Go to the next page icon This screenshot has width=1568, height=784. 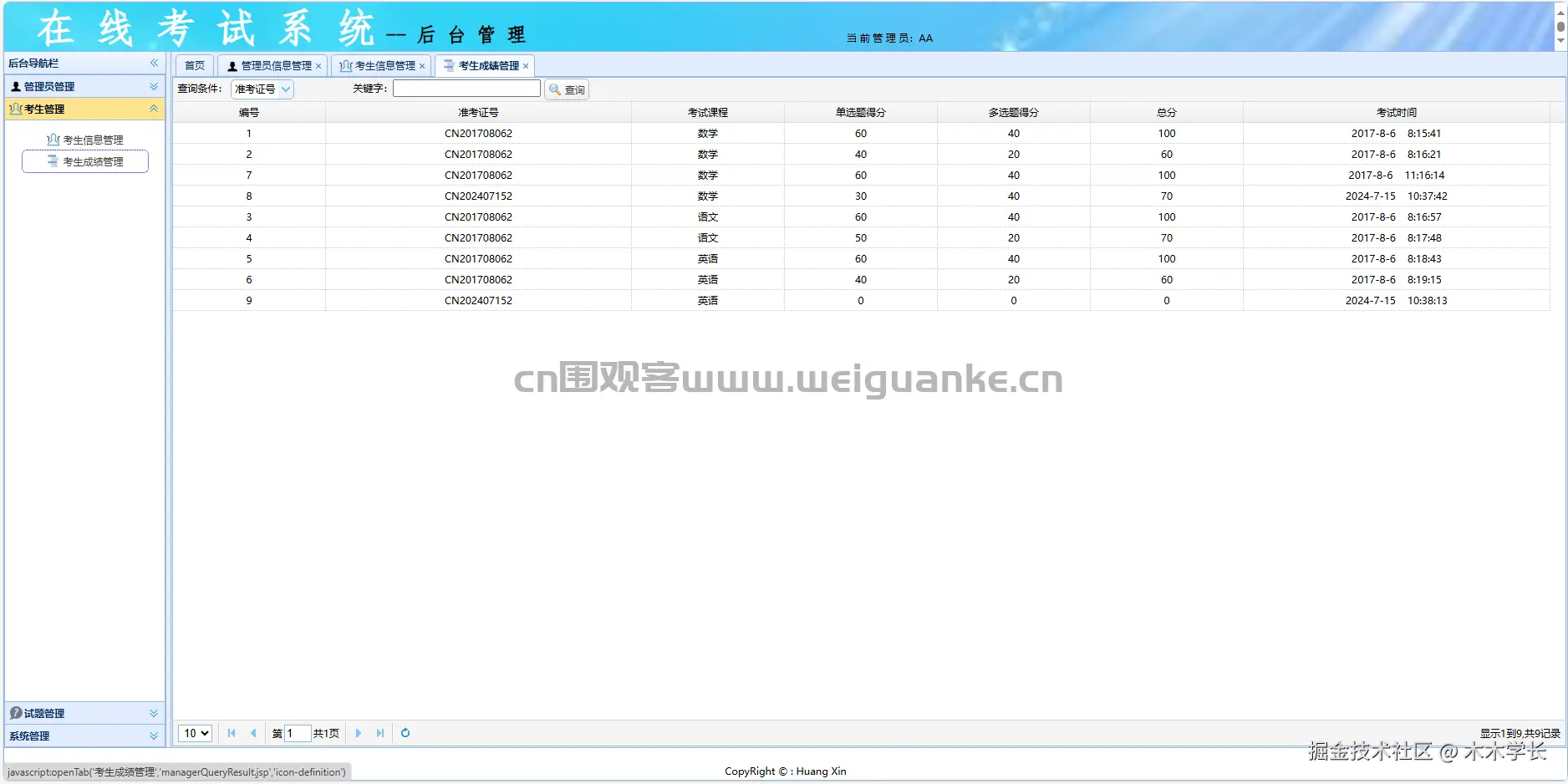[359, 733]
